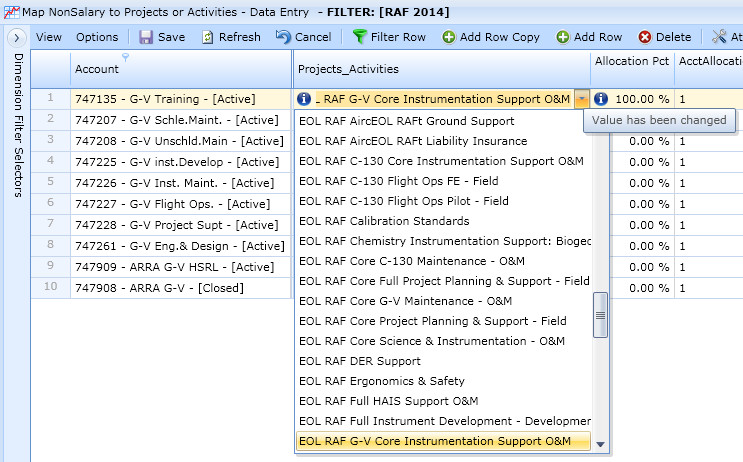Click account cell 747207 - G-V Schle.Maint.

181,120
